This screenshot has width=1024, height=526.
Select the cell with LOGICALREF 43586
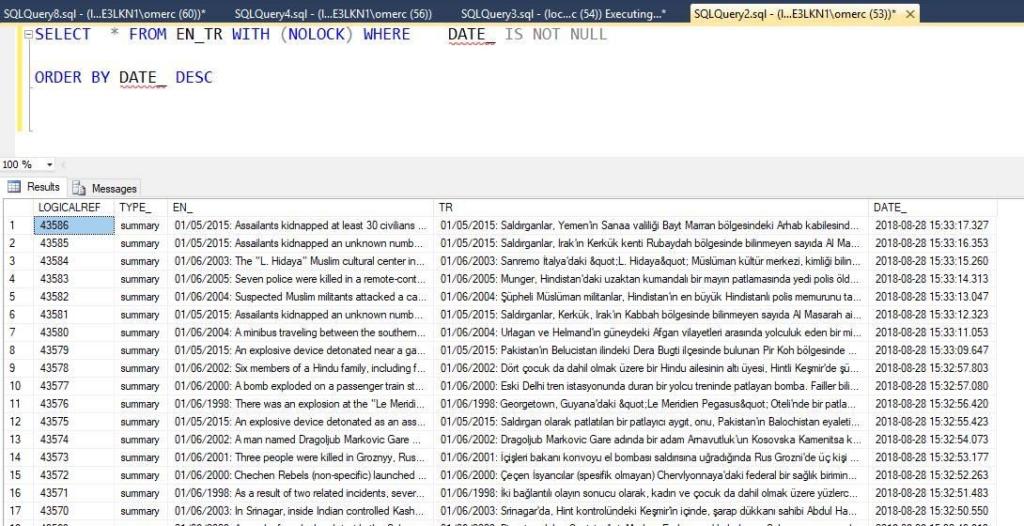[x=73, y=225]
